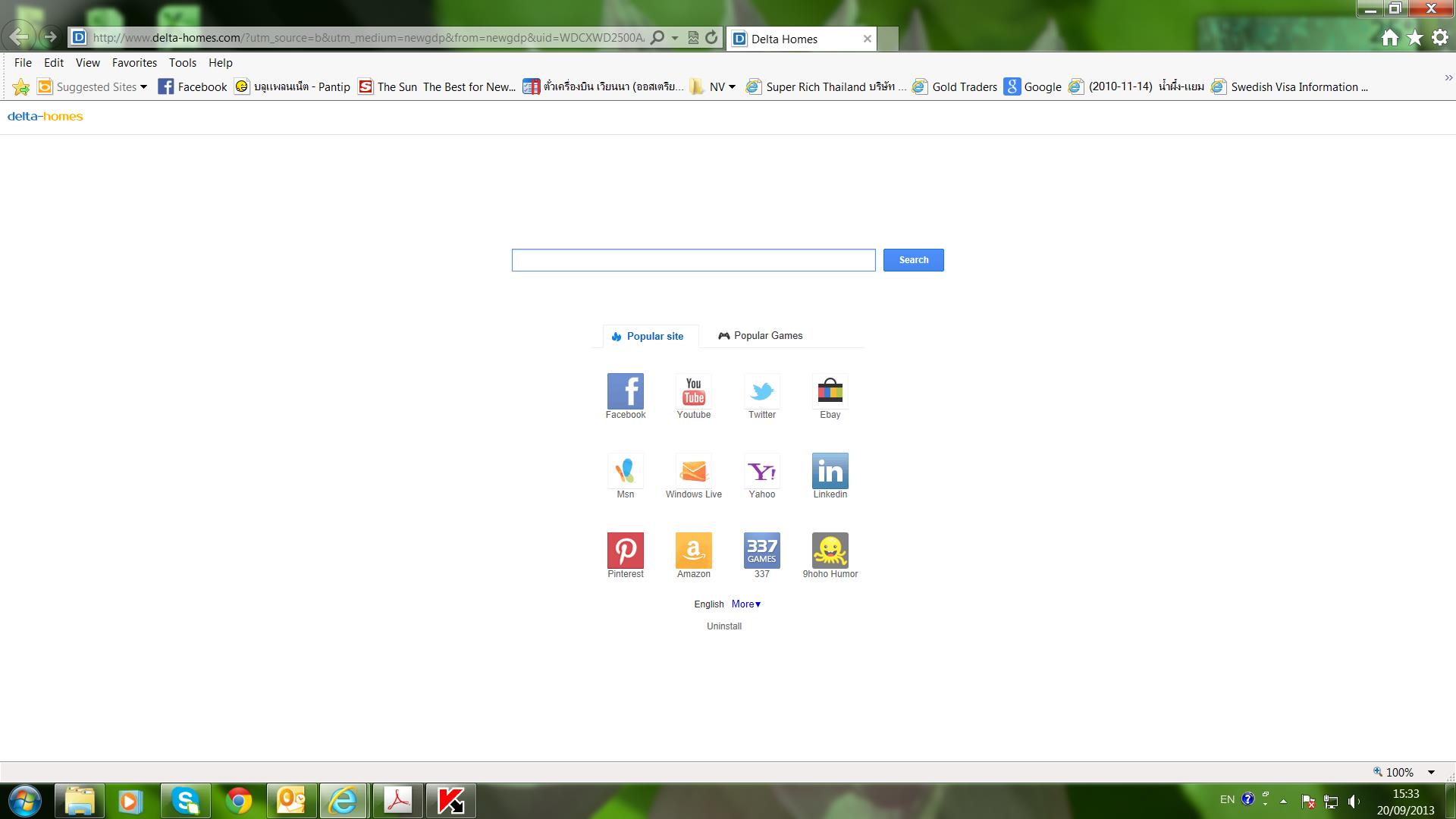Switch to the Popular site tab

pyautogui.click(x=651, y=336)
